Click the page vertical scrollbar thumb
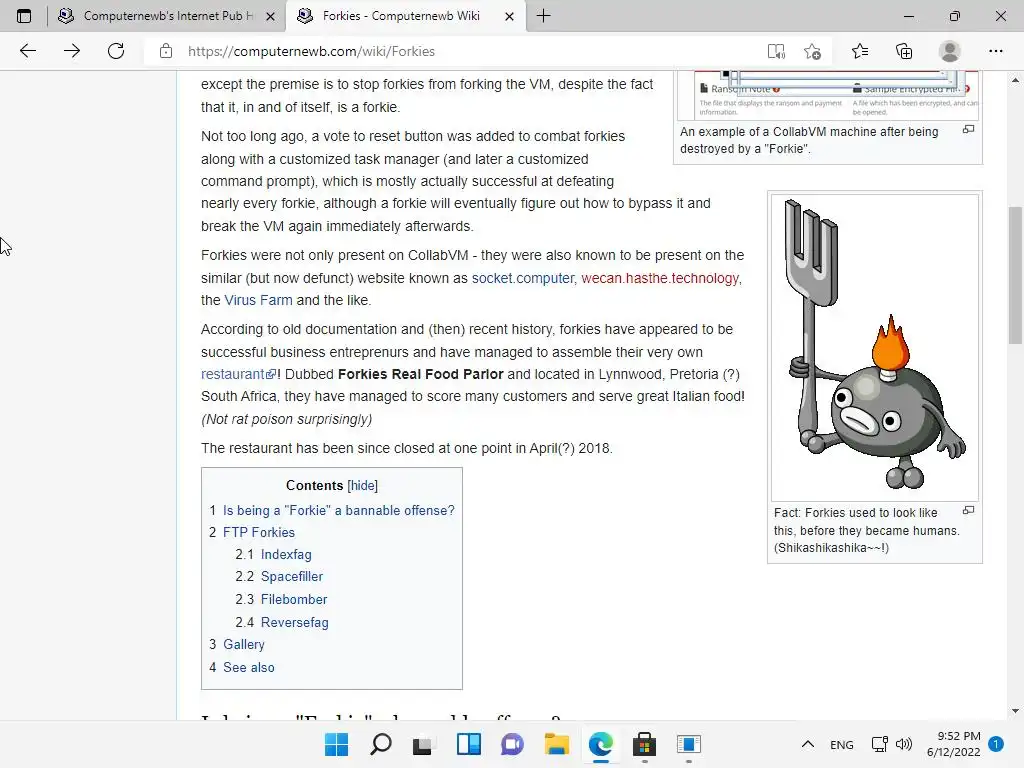Screen dimensions: 1024x768 [x=1015, y=274]
